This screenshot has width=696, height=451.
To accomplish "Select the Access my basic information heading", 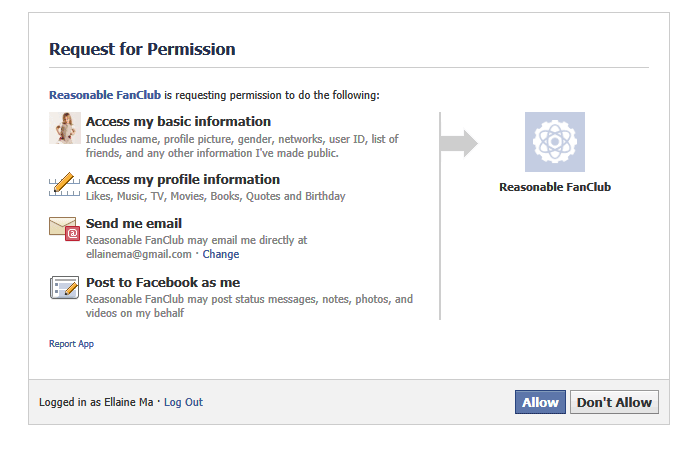I will tap(178, 122).
